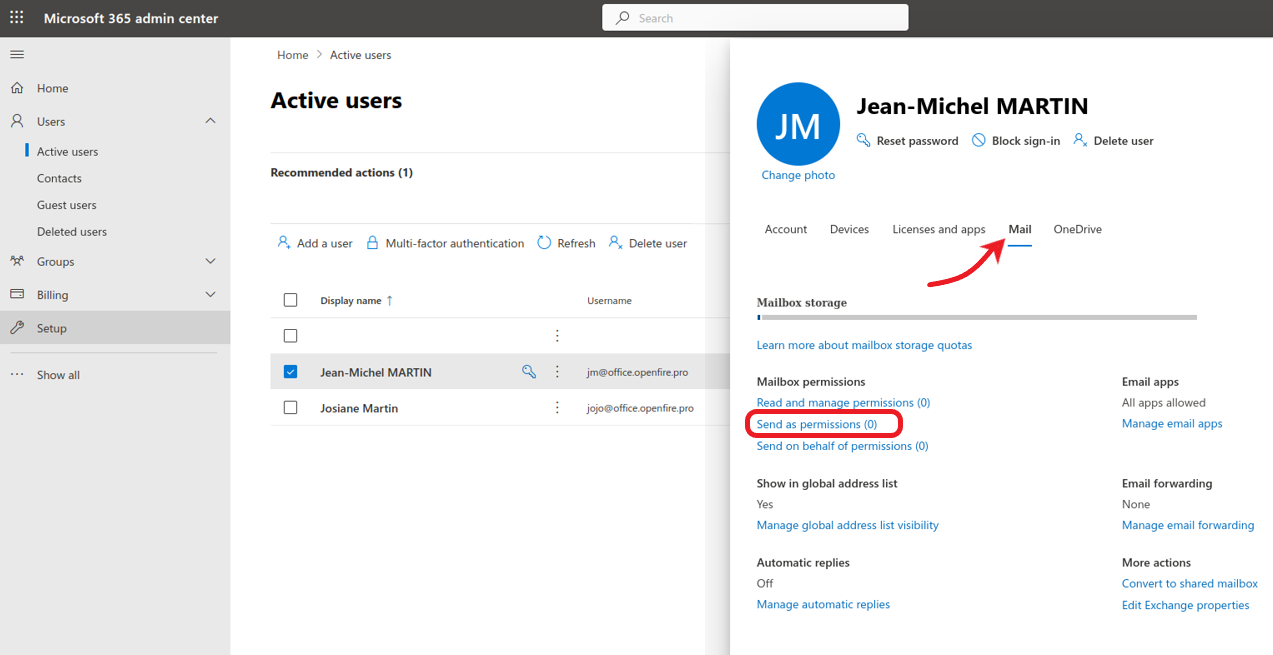The height and width of the screenshot is (655, 1273).
Task: Check the blank user row checkbox
Action: click(x=291, y=336)
